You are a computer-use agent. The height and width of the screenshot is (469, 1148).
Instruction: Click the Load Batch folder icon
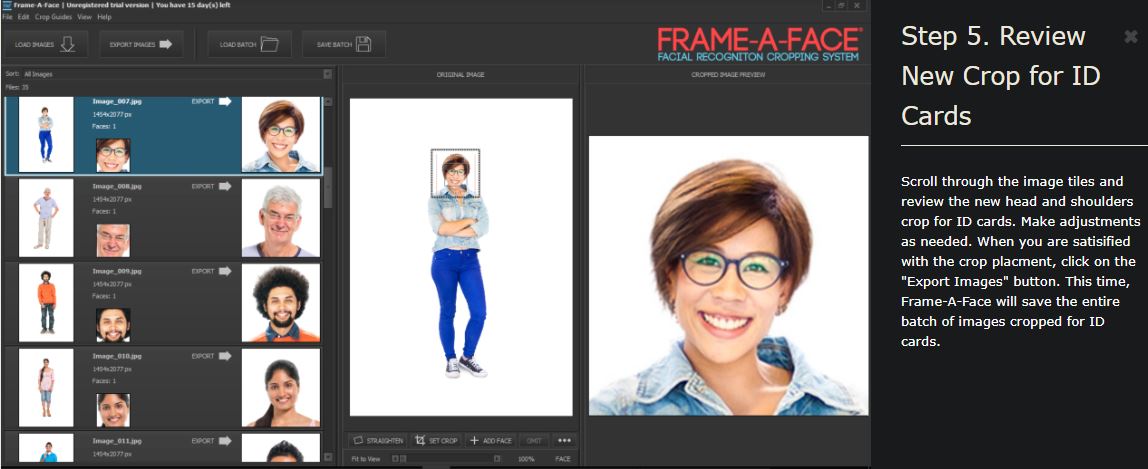click(x=269, y=45)
